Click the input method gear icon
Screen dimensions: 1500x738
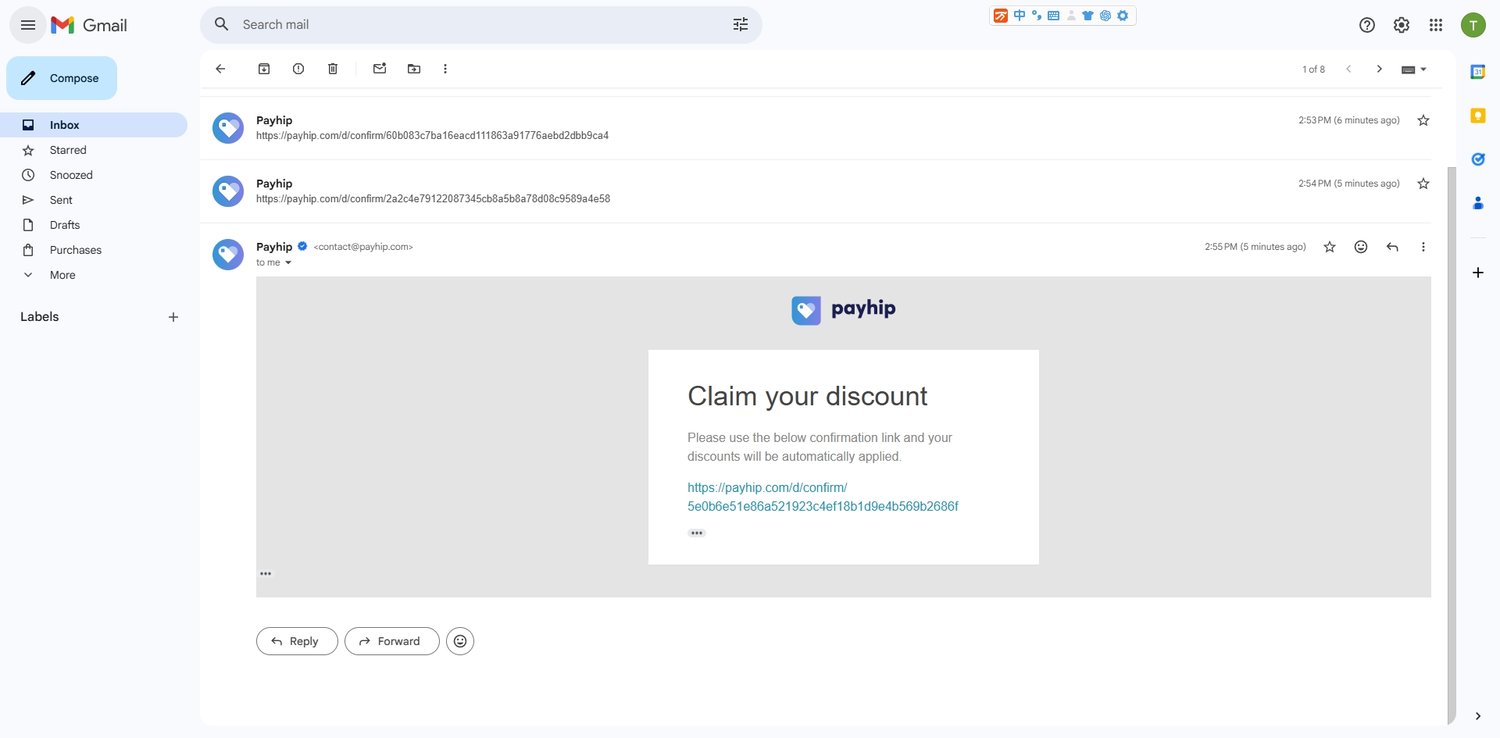point(1123,15)
